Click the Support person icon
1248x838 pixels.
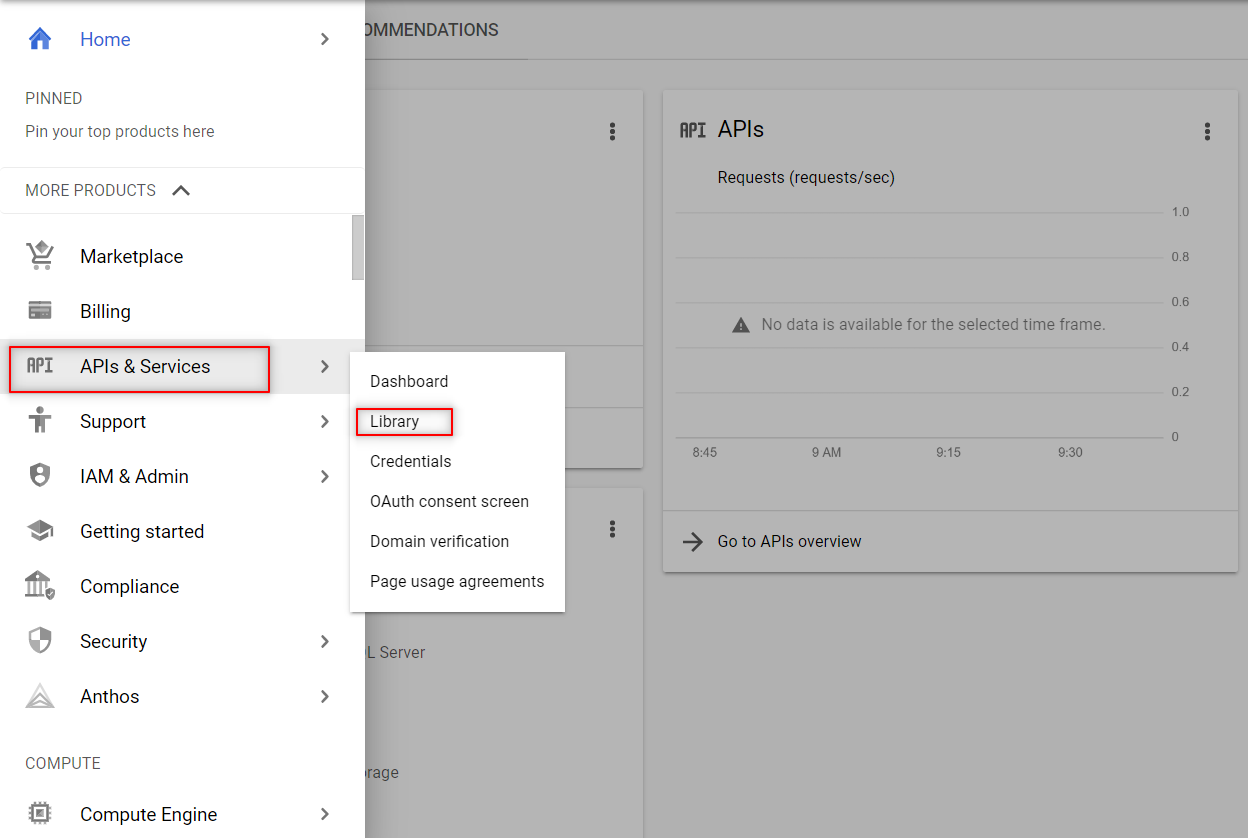pos(40,421)
